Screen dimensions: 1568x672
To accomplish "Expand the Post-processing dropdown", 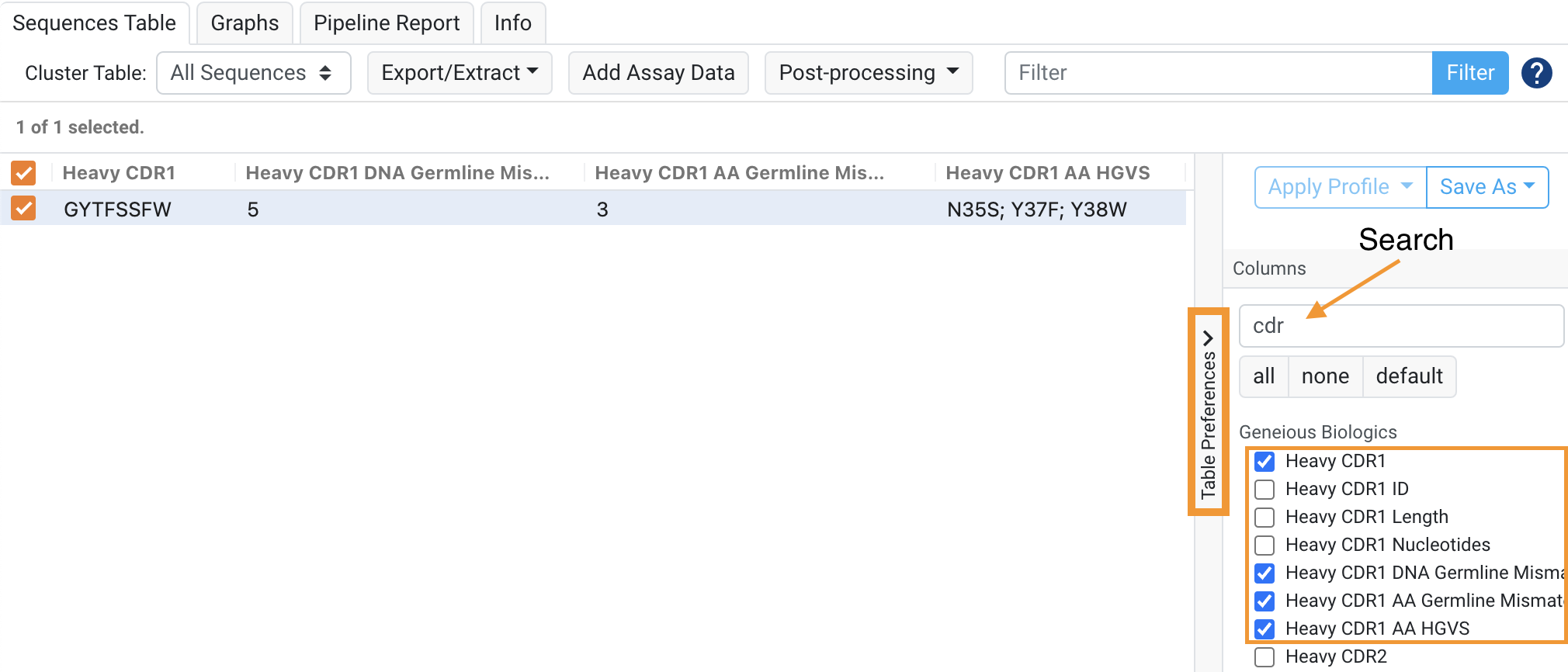I will coord(868,73).
